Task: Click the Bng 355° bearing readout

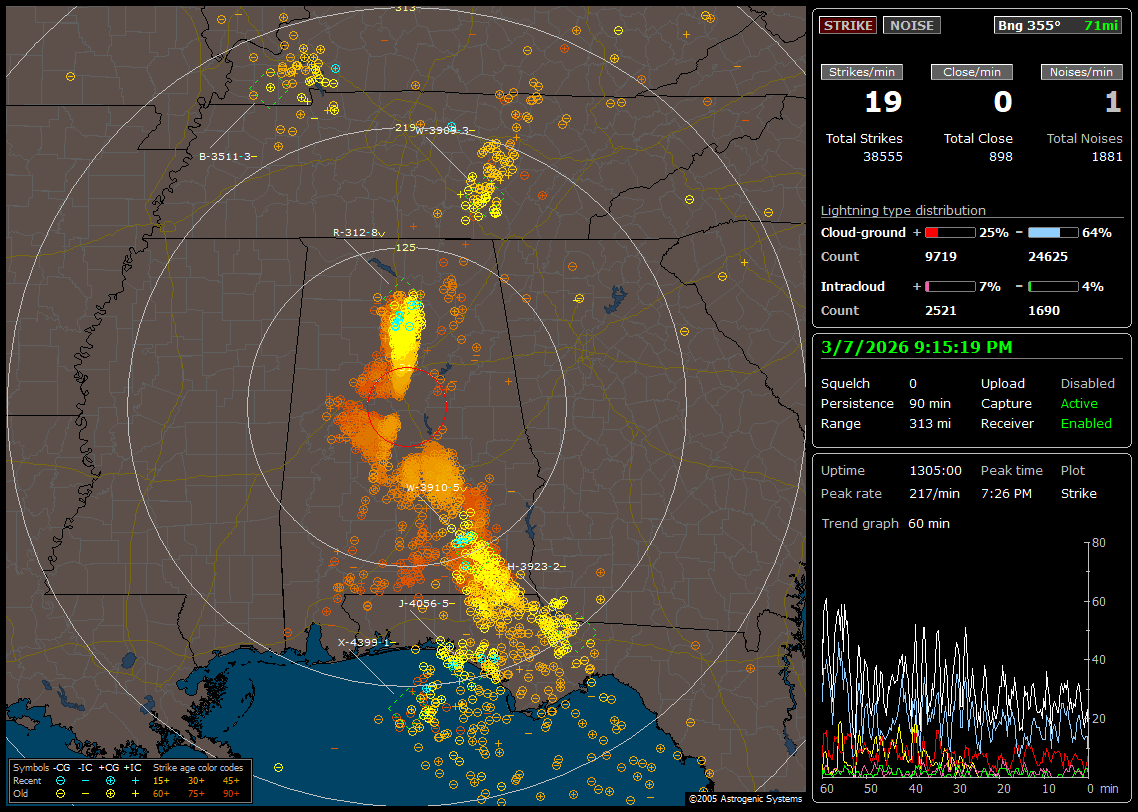Action: tap(1029, 25)
